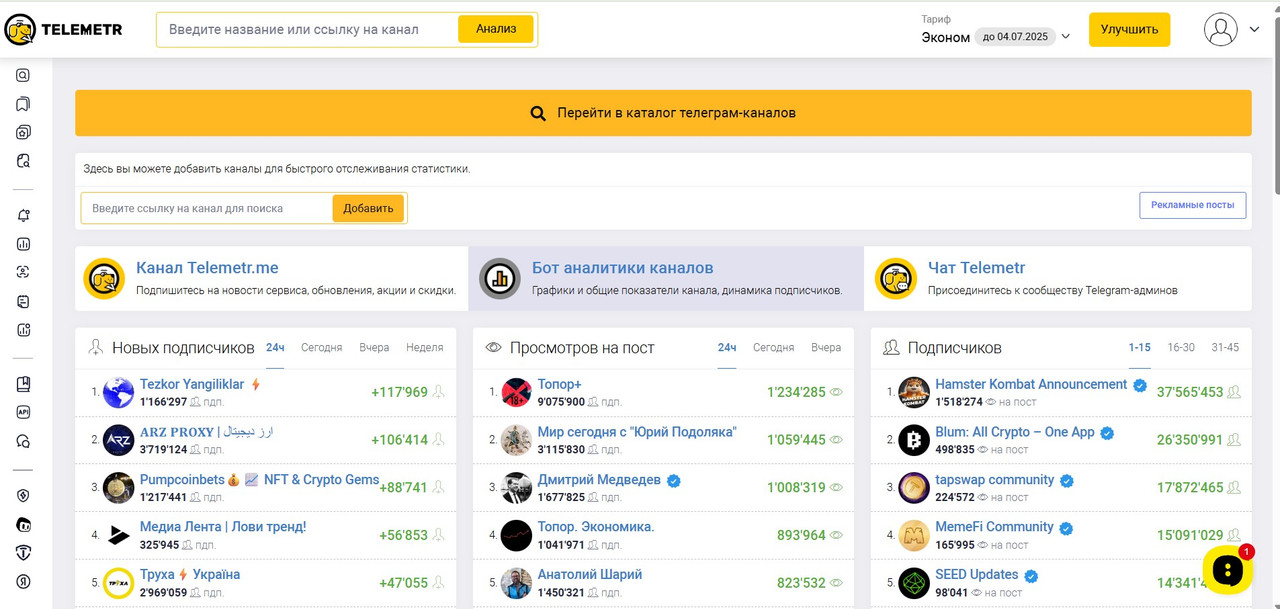Click the Топор+ channel avatar
The height and width of the screenshot is (609, 1280).
[x=516, y=392]
